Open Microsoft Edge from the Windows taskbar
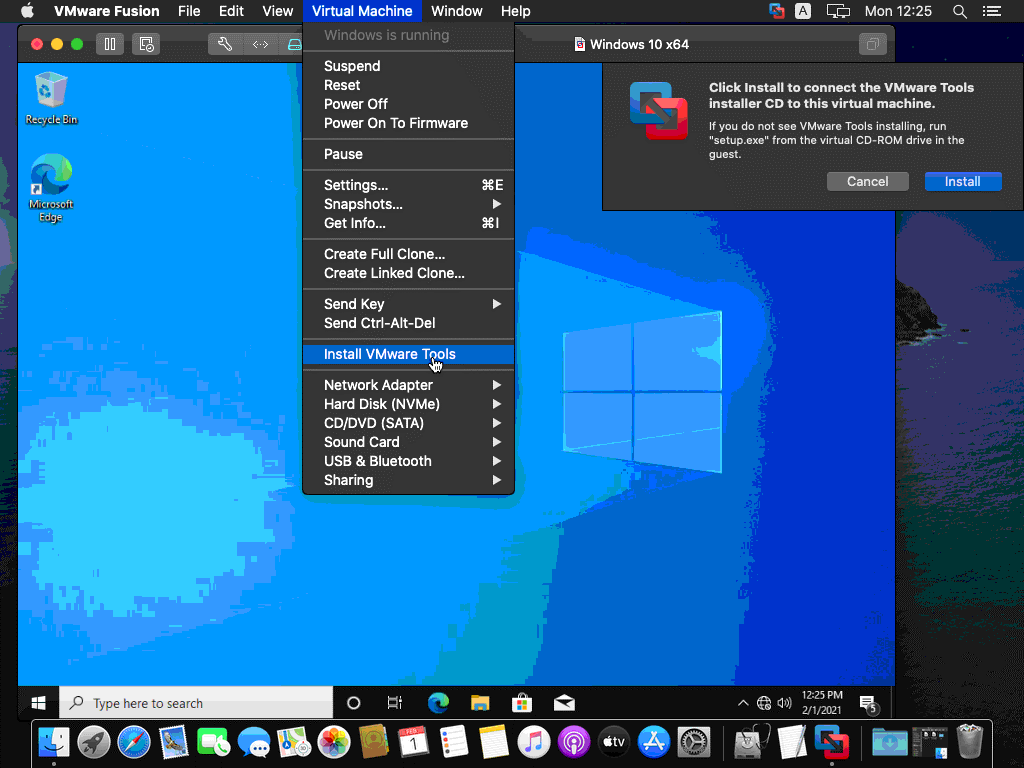1024x768 pixels. pyautogui.click(x=437, y=702)
